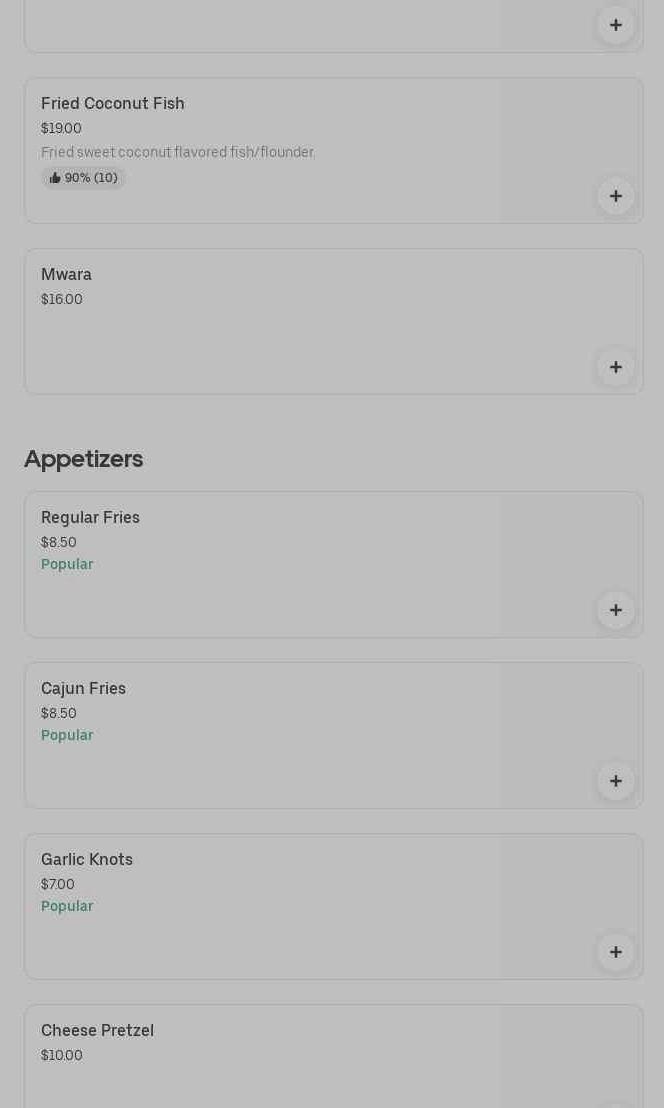Add Regular Fries with the plus icon
The image size is (664, 1108).
(616, 610)
